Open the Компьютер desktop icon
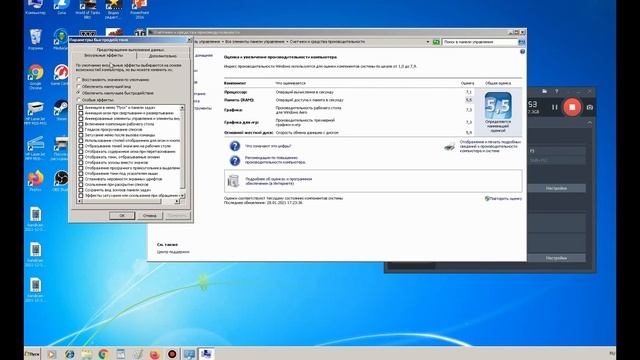 click(x=36, y=7)
